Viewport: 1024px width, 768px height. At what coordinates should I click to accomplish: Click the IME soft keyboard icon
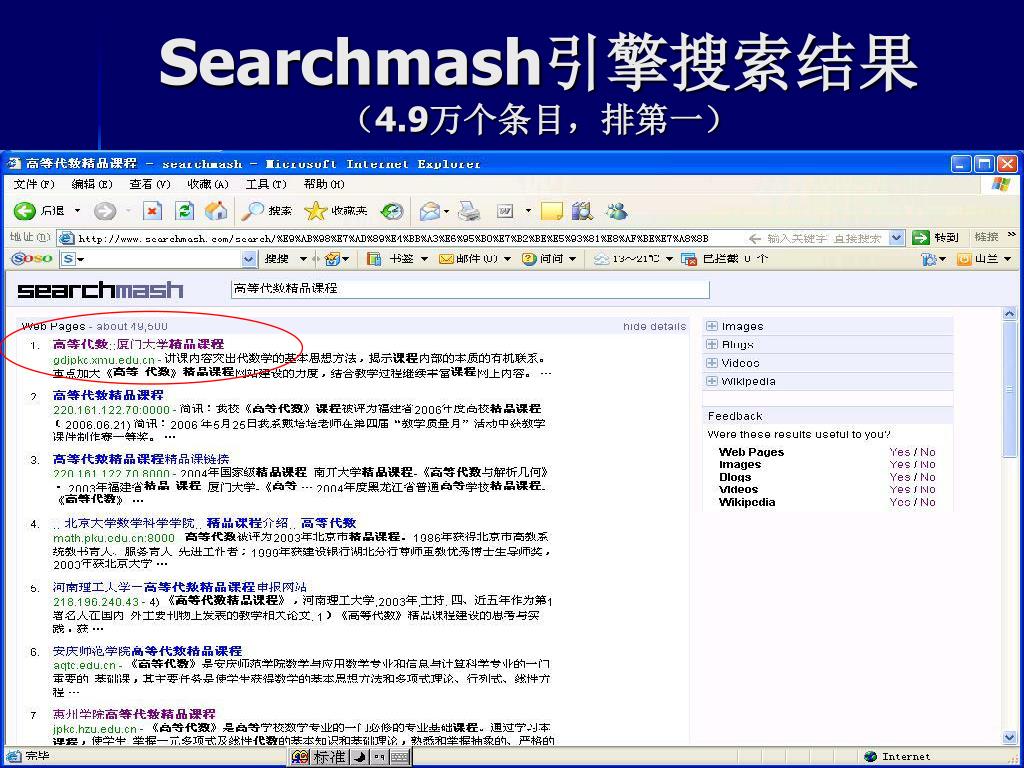[x=400, y=758]
